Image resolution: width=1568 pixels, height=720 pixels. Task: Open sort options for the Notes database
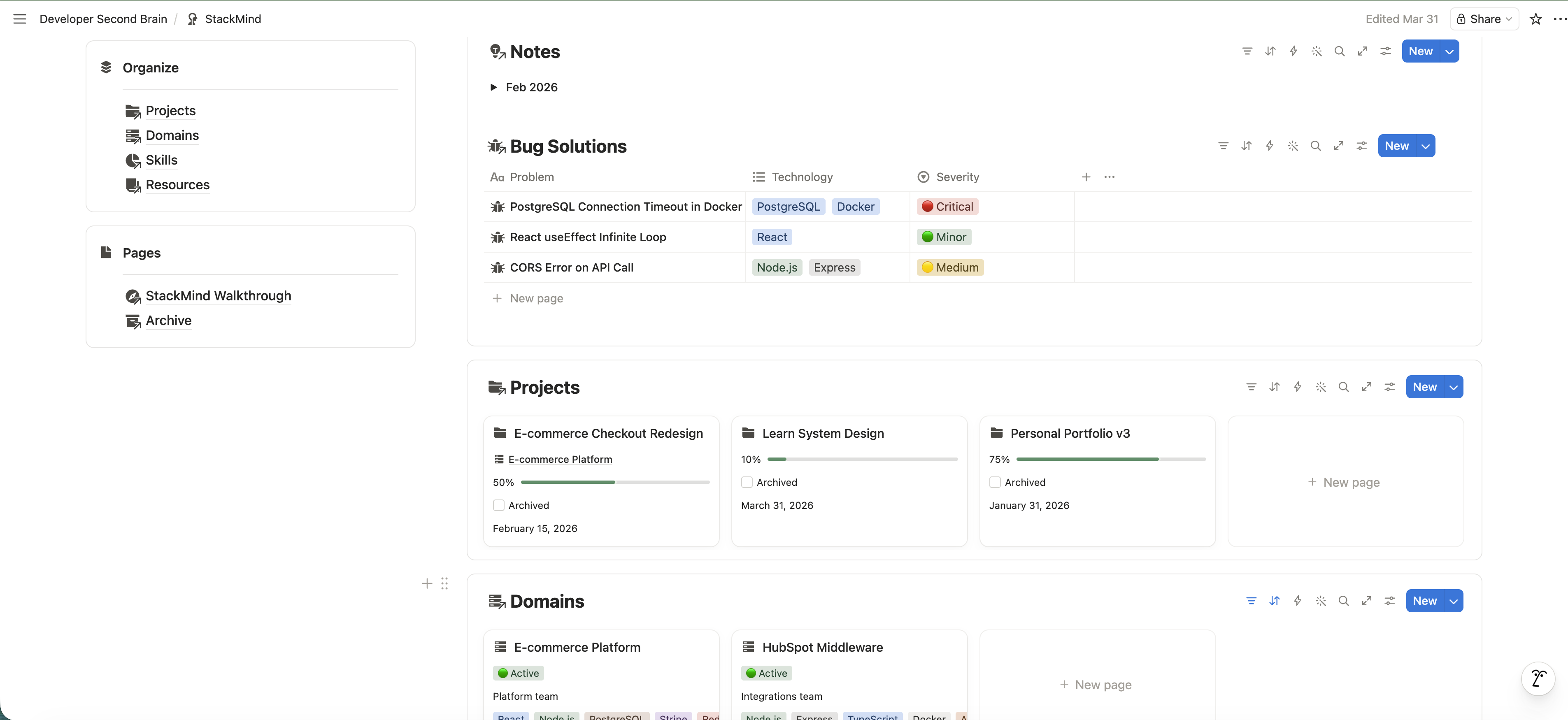click(x=1270, y=51)
